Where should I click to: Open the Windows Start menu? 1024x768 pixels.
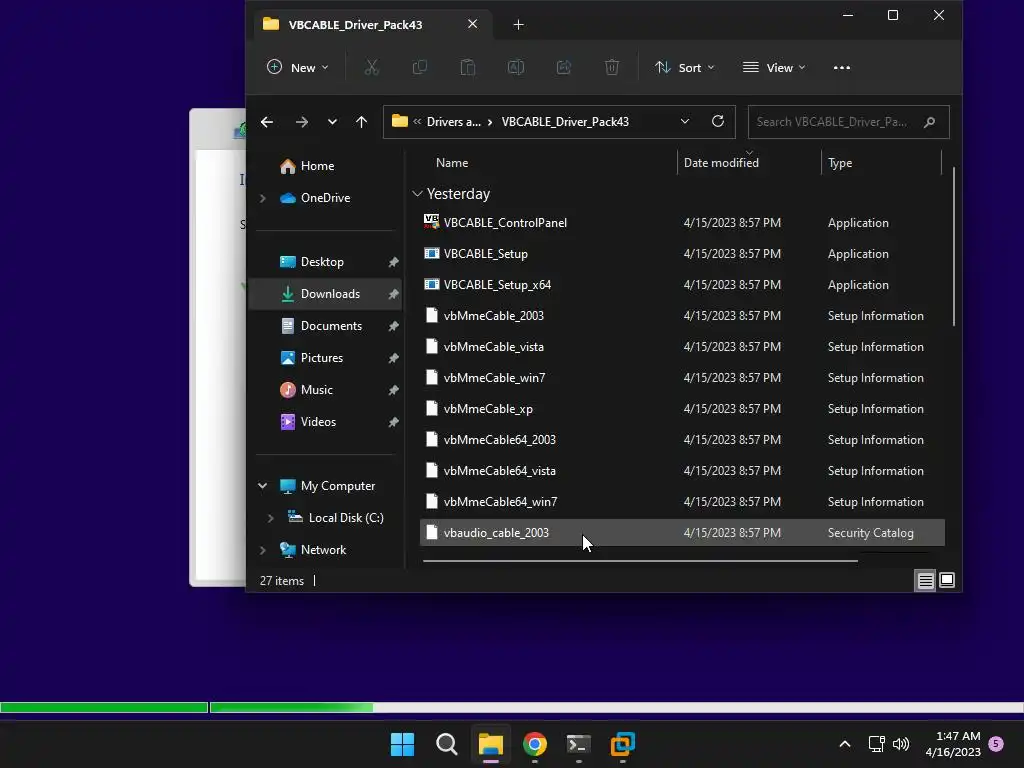[402, 744]
